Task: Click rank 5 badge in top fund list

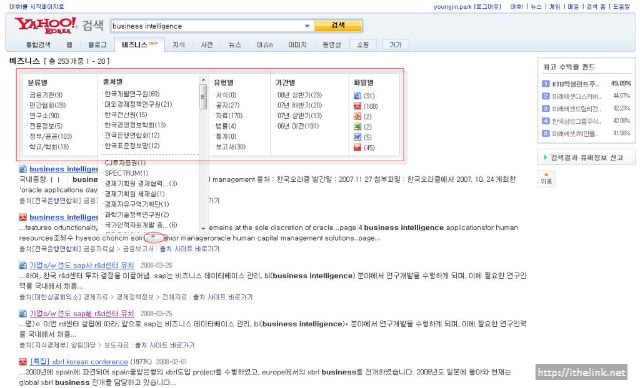Action: [x=546, y=133]
